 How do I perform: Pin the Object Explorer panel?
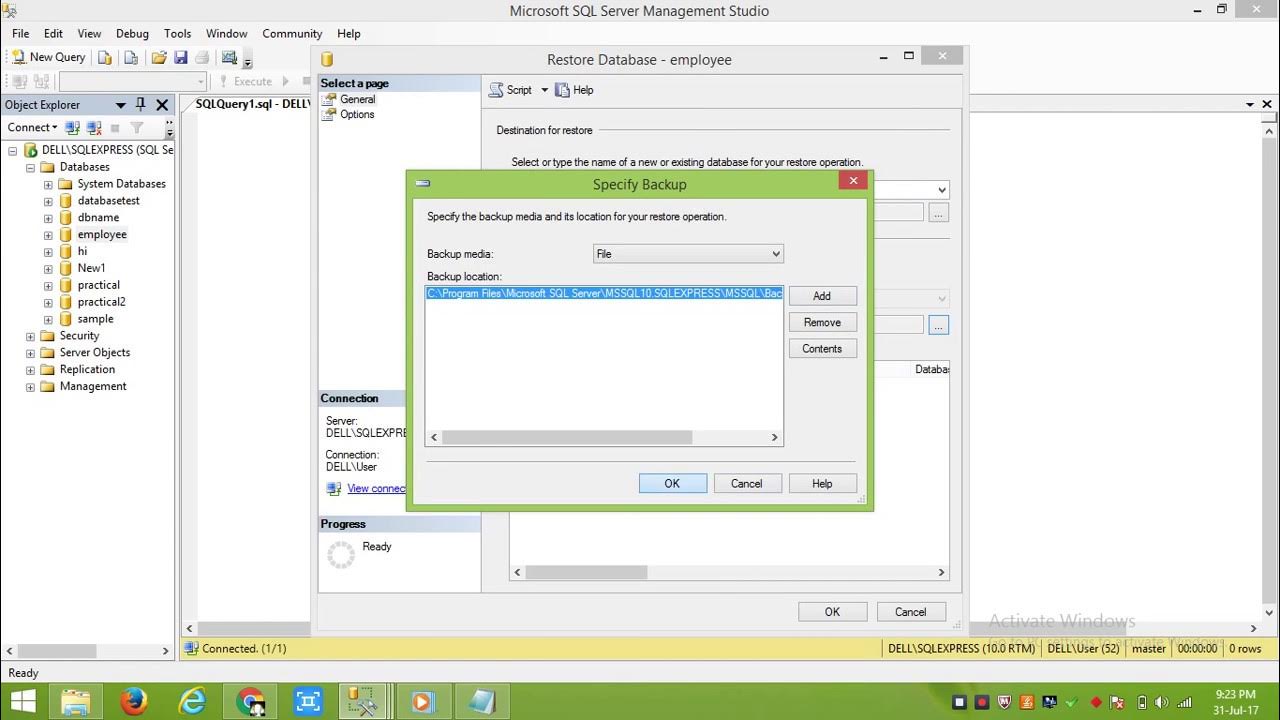tap(140, 105)
